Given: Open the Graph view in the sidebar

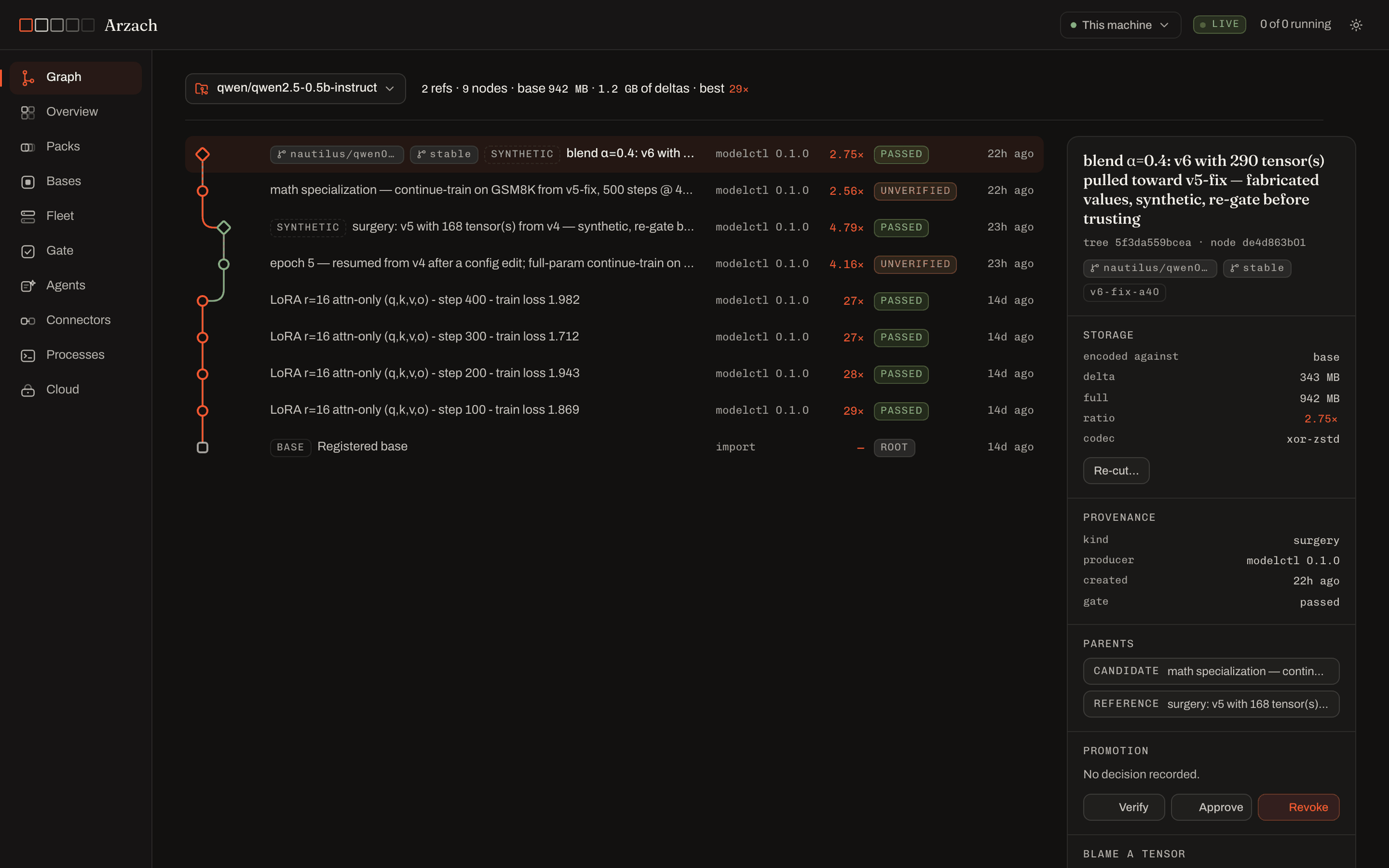Looking at the screenshot, I should point(76,77).
